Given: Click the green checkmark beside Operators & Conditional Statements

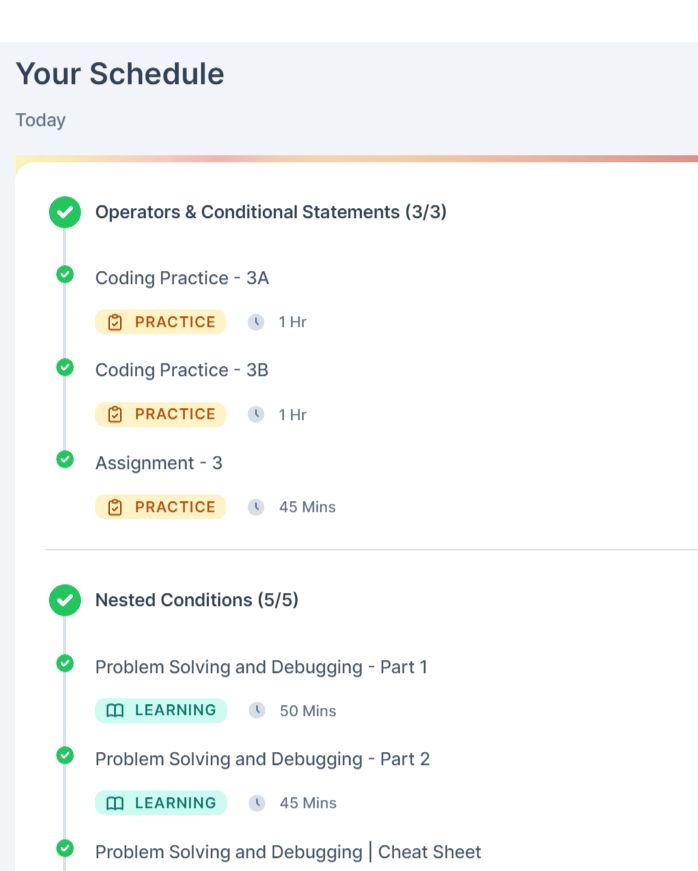Looking at the screenshot, I should 65,212.
